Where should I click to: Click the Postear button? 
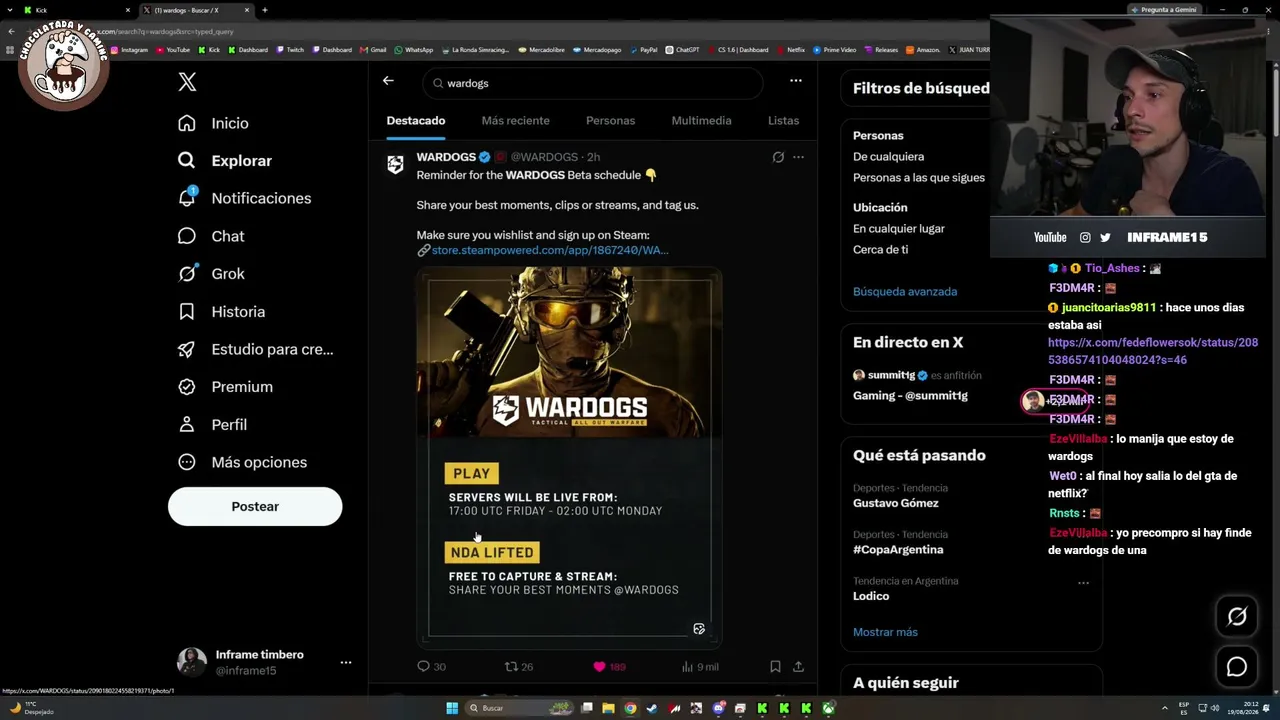coord(255,507)
